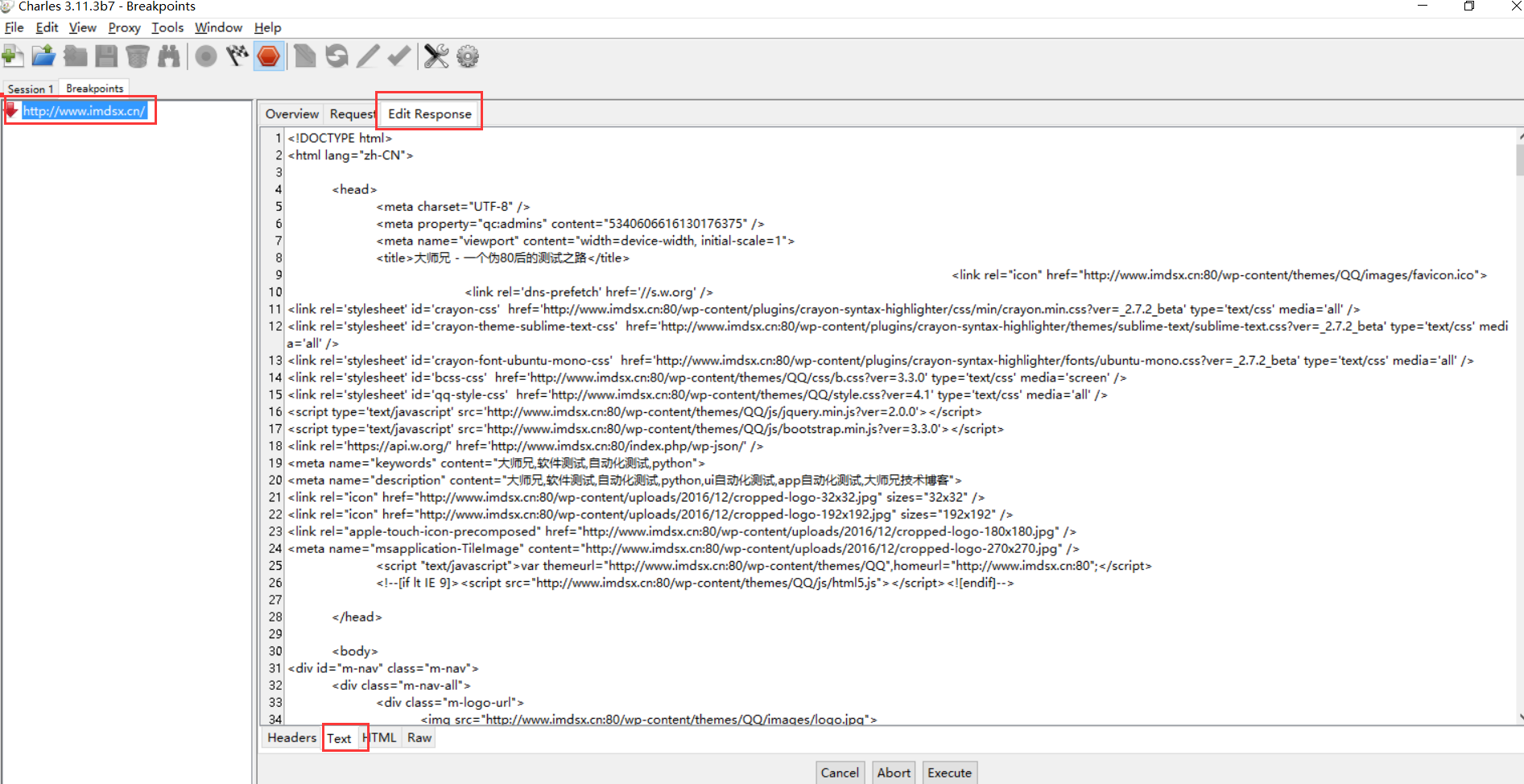Click the qc:admins meta property line
Screen dimensions: 1524x784
tap(570, 223)
